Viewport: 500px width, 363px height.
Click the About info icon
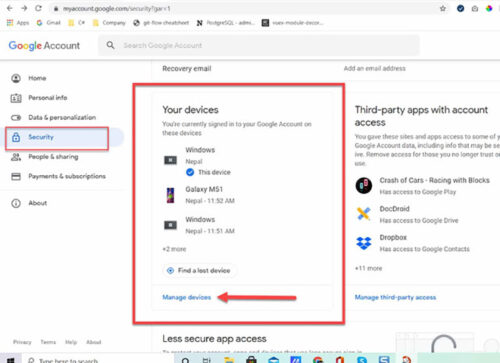click(x=16, y=203)
